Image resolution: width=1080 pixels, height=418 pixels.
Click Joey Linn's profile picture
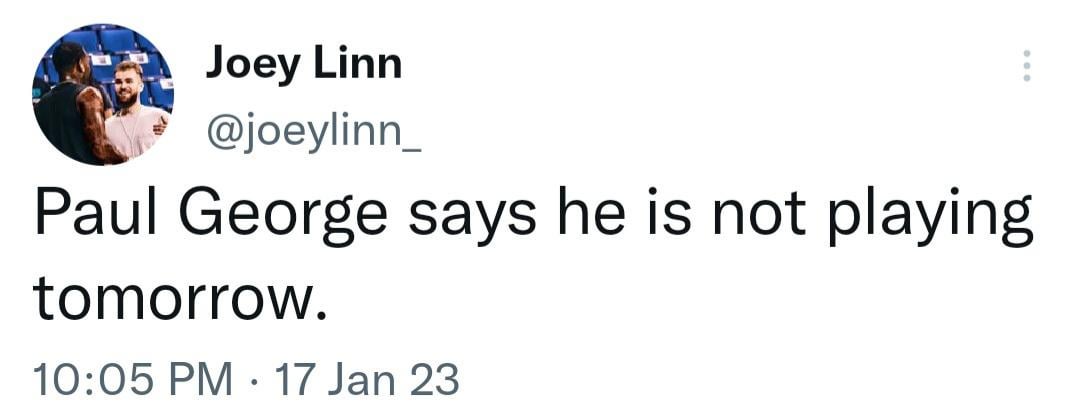[x=103, y=95]
